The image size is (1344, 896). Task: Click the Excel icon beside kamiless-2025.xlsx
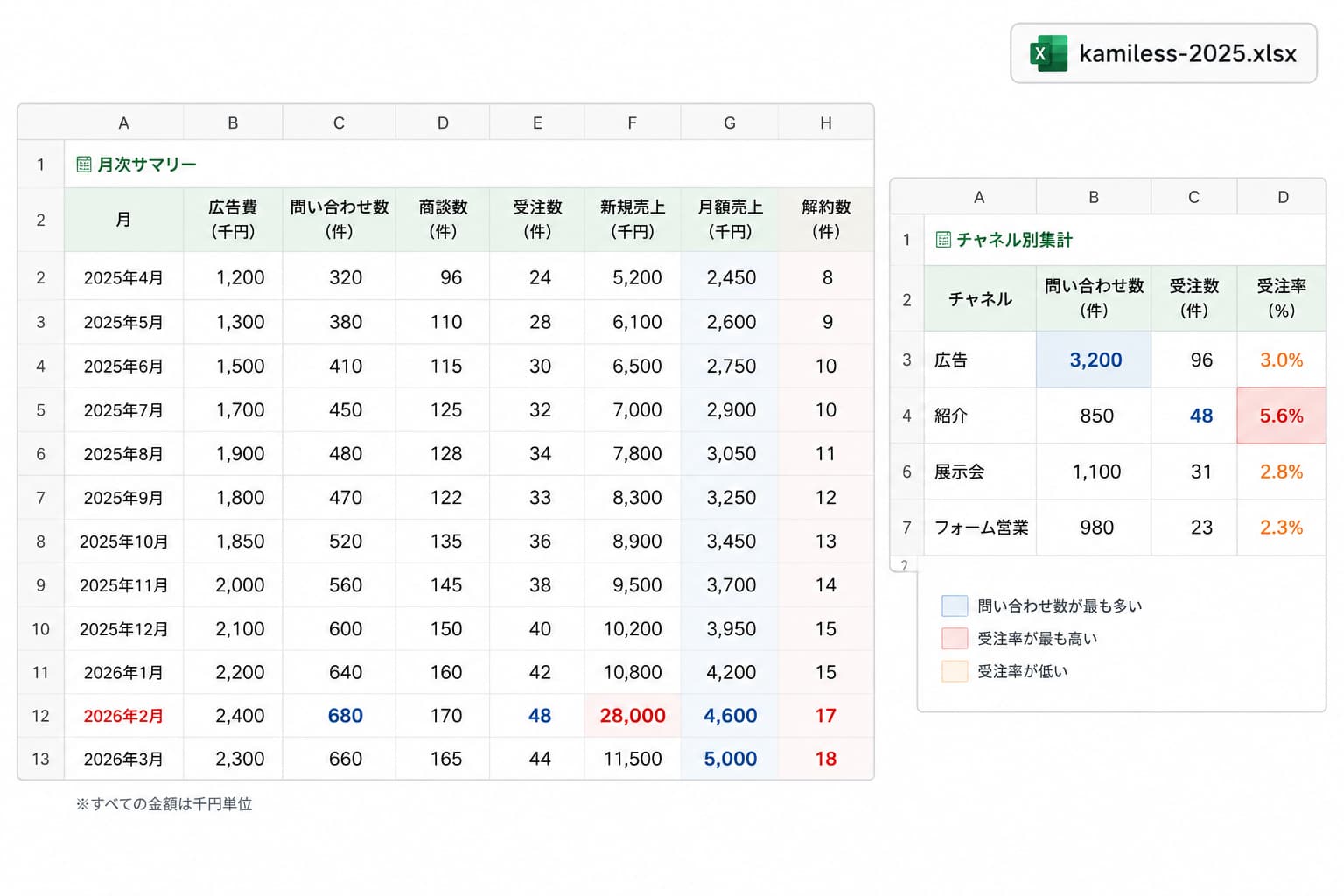1048,53
